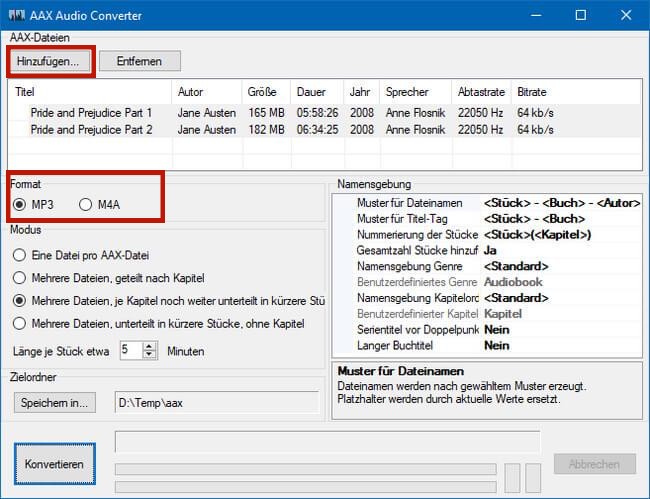The height and width of the screenshot is (499, 650).
Task: Click the Speichern in button
Action: (x=54, y=402)
